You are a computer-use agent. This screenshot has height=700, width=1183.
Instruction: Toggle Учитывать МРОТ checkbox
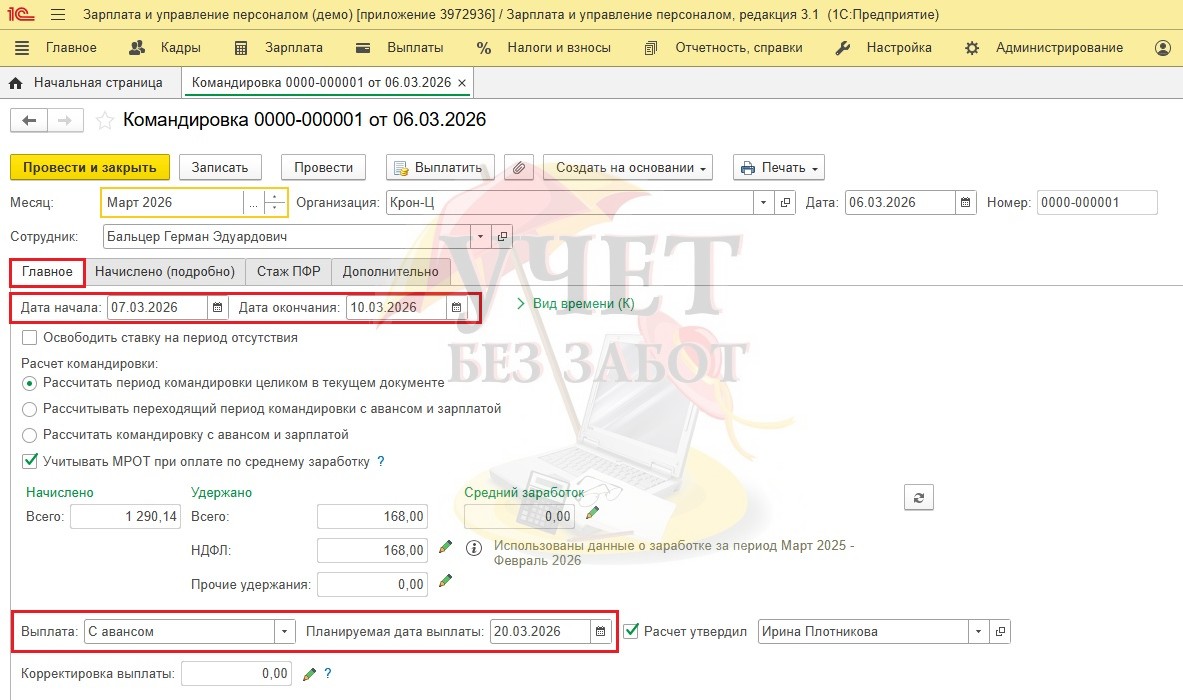pos(29,461)
